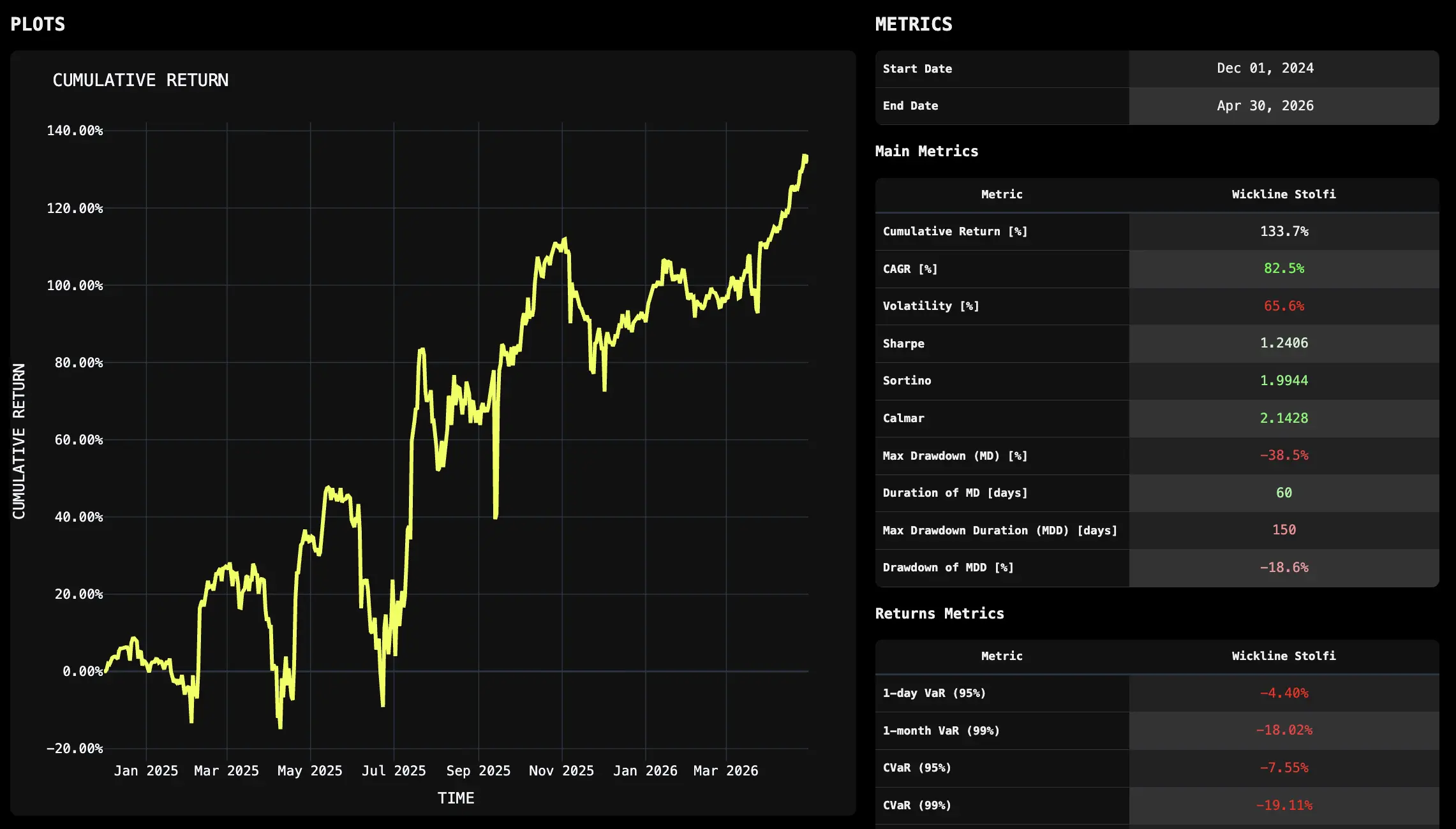1456x829 pixels.
Task: Click the Metric column header in Returns Metrics
Action: [1002, 656]
